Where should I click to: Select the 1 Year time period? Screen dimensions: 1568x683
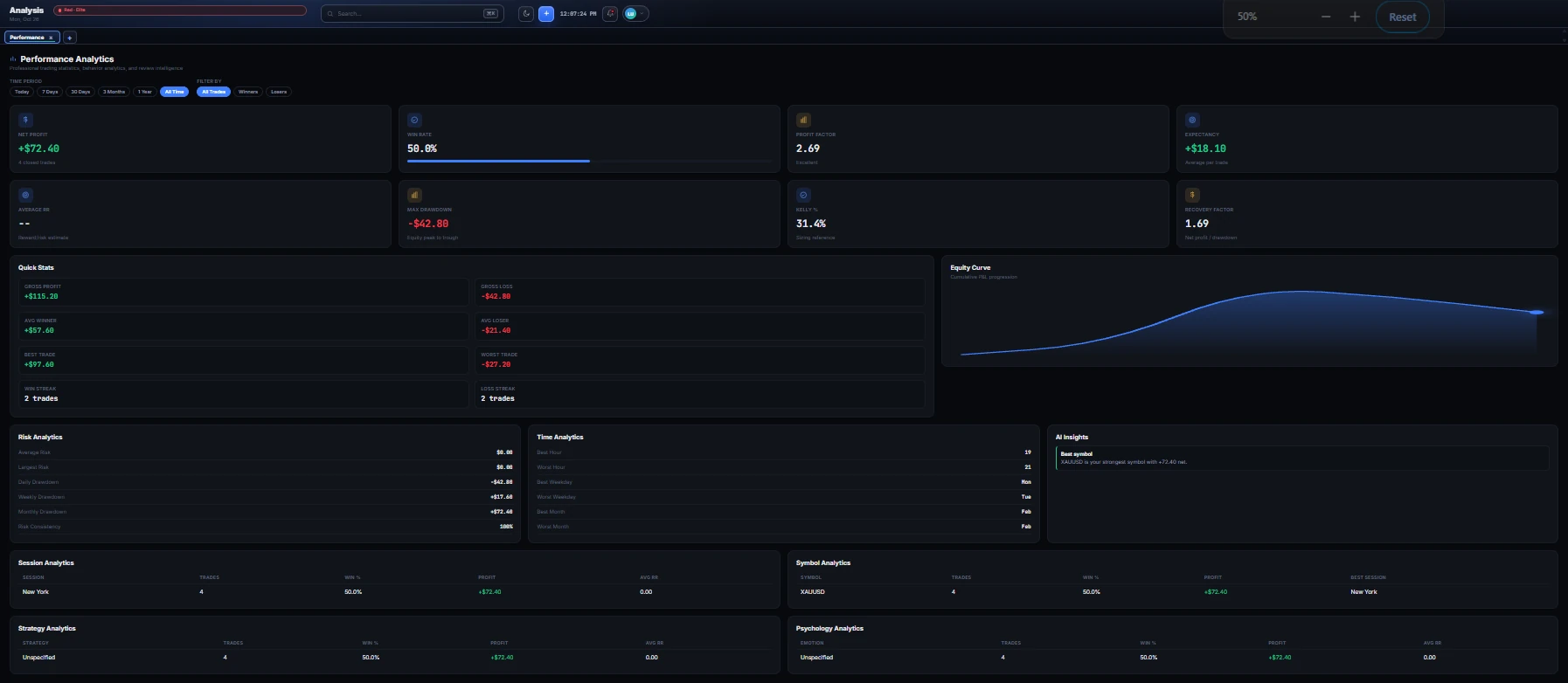point(145,92)
